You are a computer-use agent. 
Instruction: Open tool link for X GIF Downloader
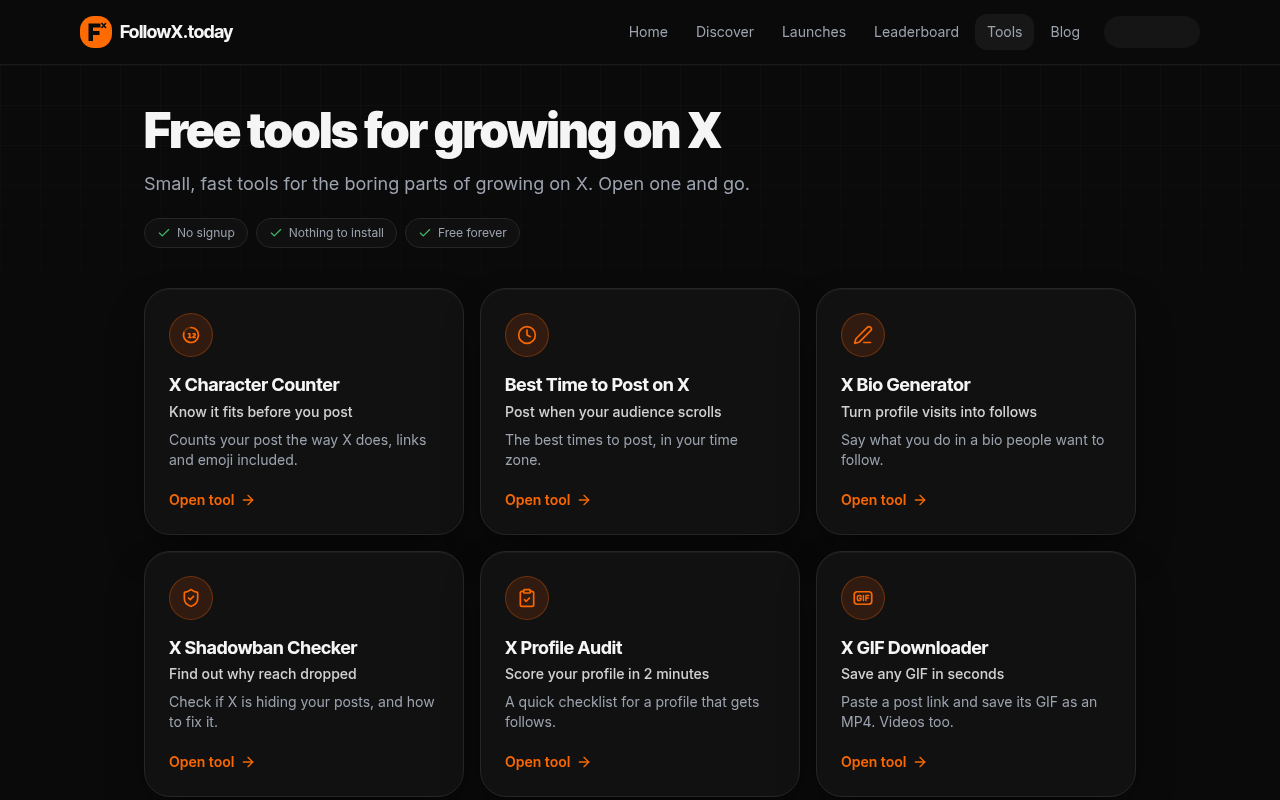[884, 762]
